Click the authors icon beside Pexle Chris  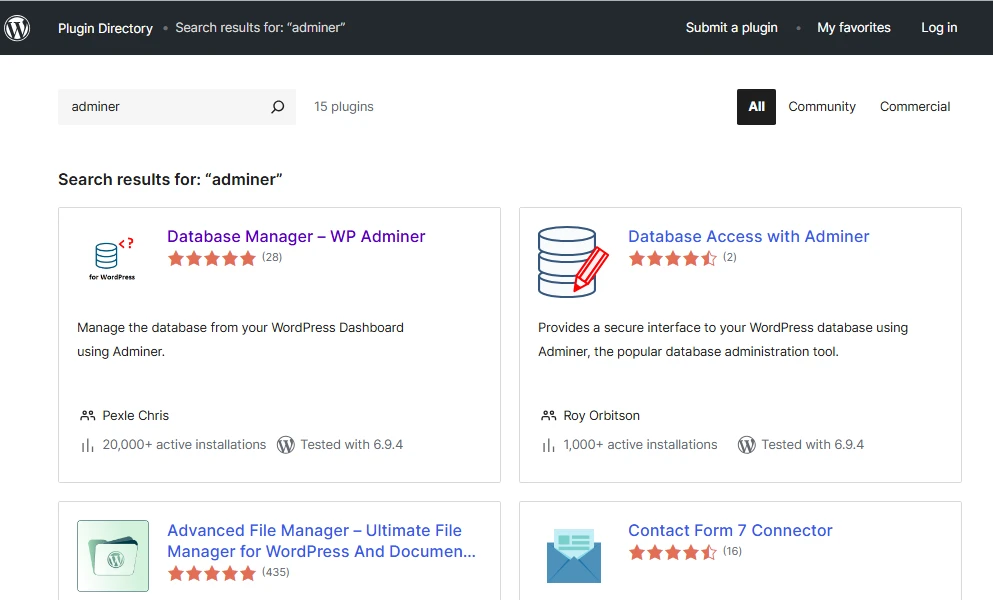point(87,416)
